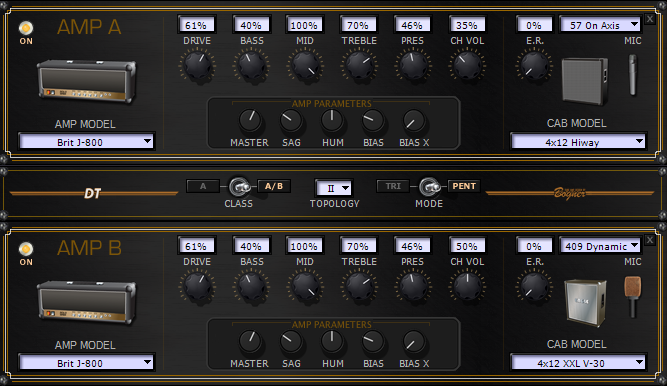Click the Amp B Drive knob
This screenshot has height=386, width=667.
[x=197, y=286]
